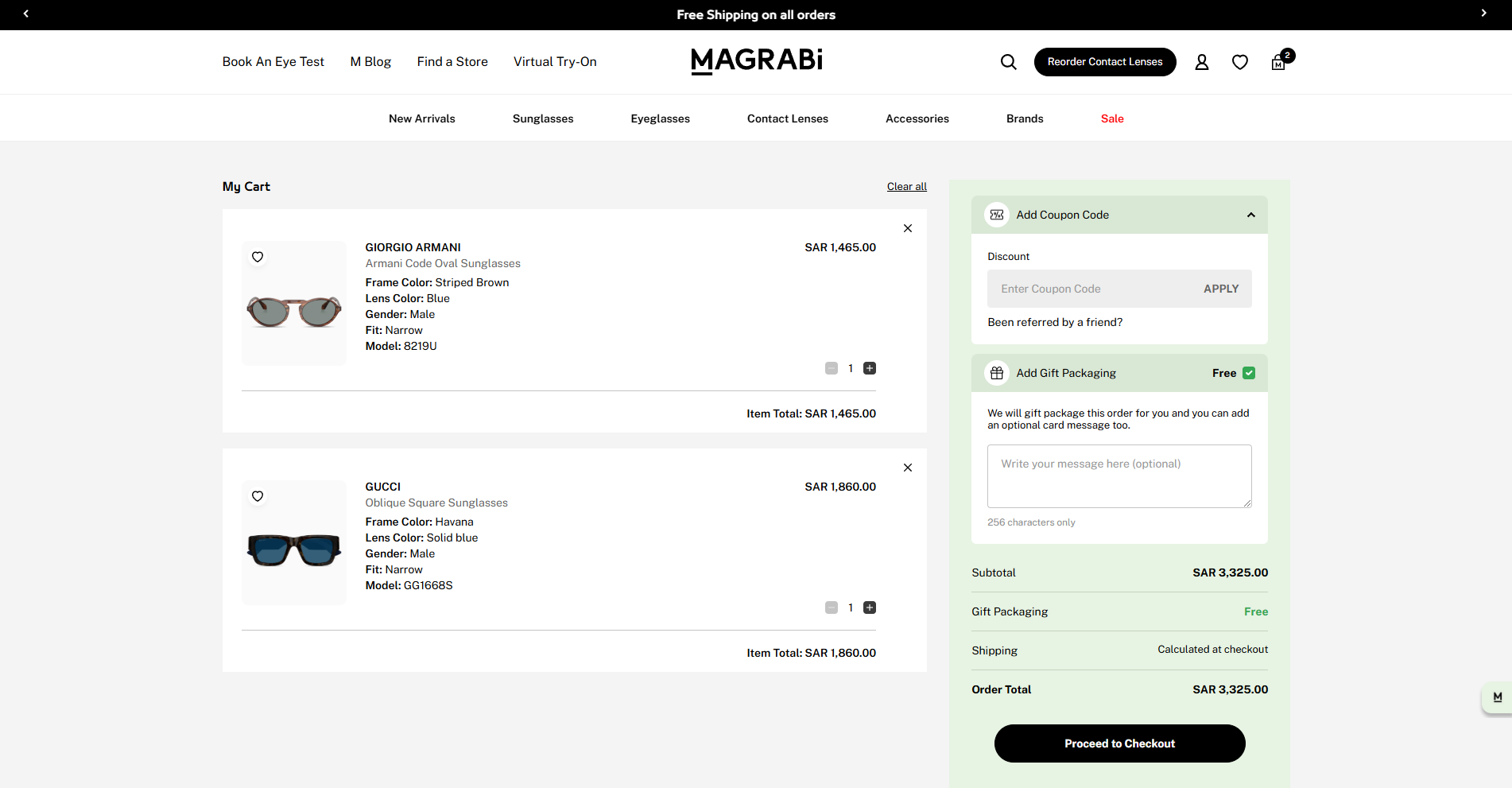This screenshot has height=788, width=1512.
Task: Remove Gucci item from cart
Action: click(908, 468)
